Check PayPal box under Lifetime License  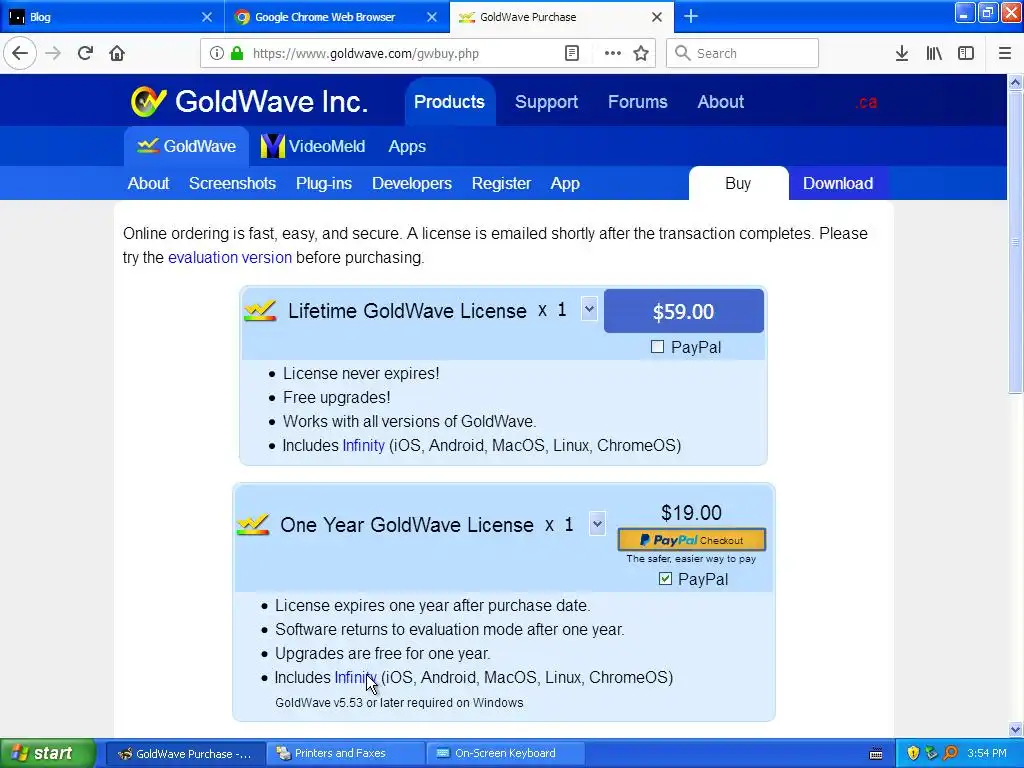click(x=658, y=347)
